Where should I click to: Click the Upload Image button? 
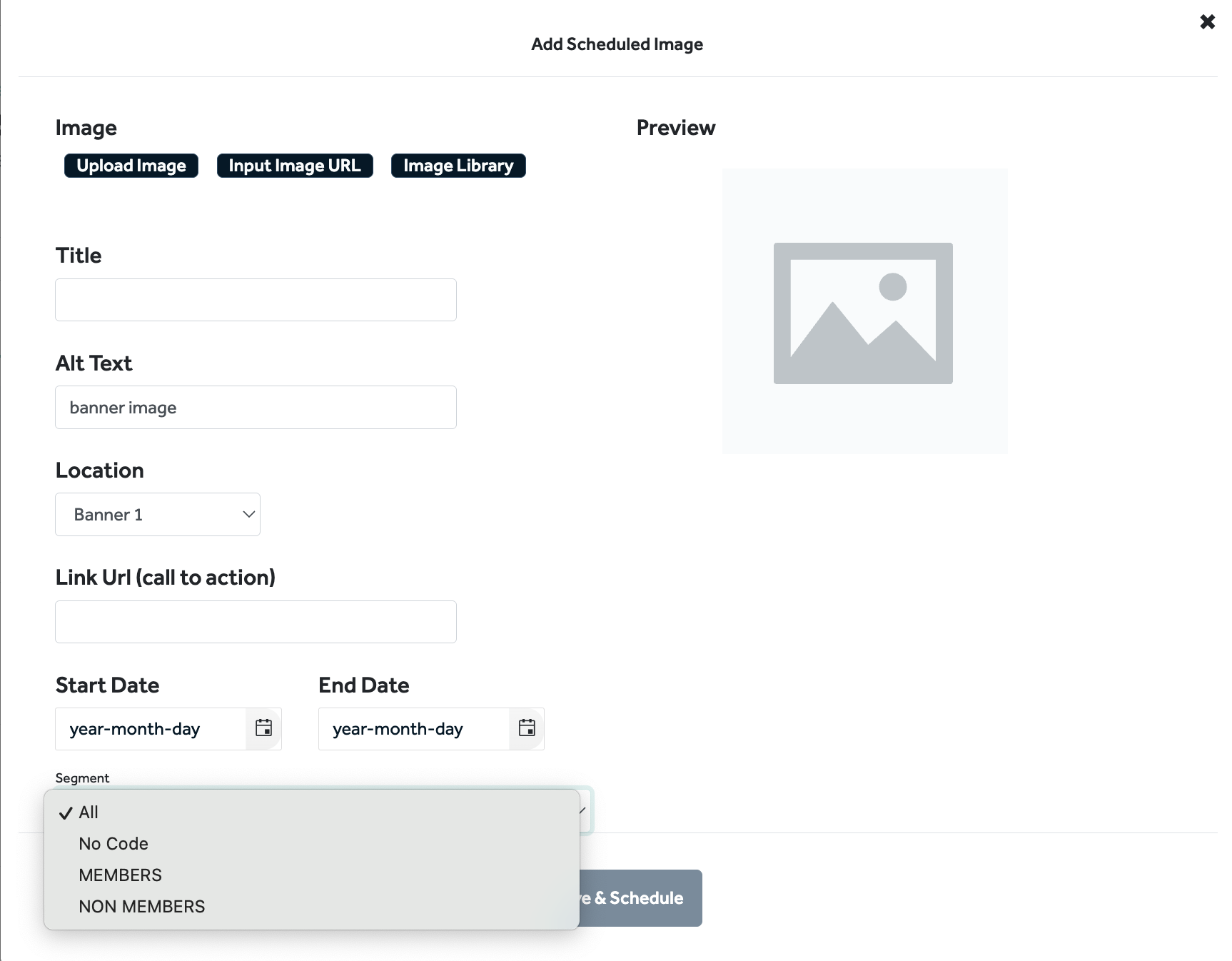pyautogui.click(x=131, y=166)
